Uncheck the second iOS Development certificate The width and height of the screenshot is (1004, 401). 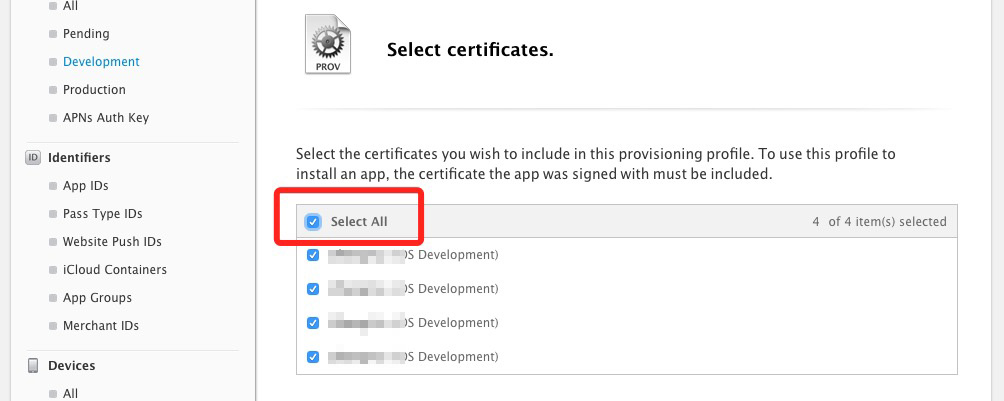coord(313,289)
